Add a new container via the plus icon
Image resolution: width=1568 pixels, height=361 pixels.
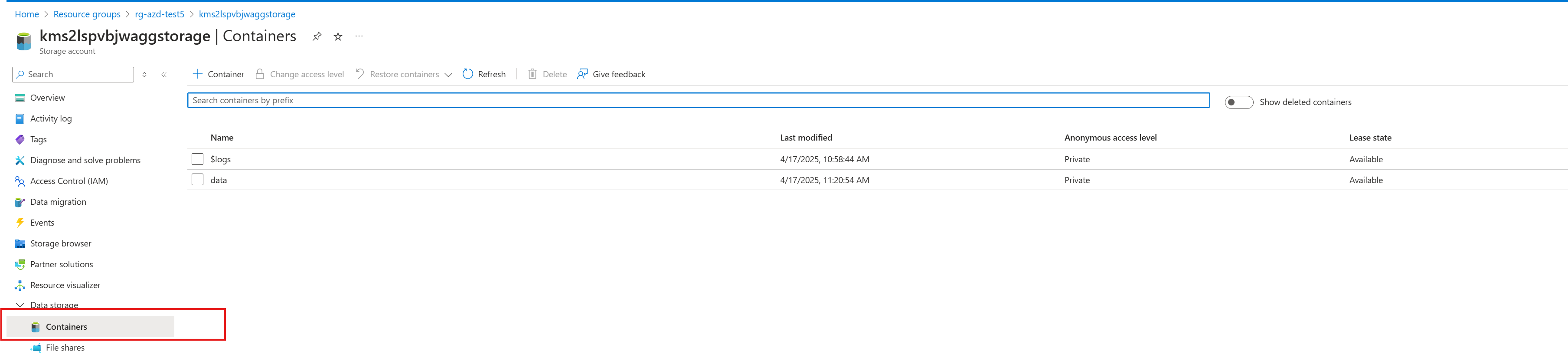click(197, 74)
